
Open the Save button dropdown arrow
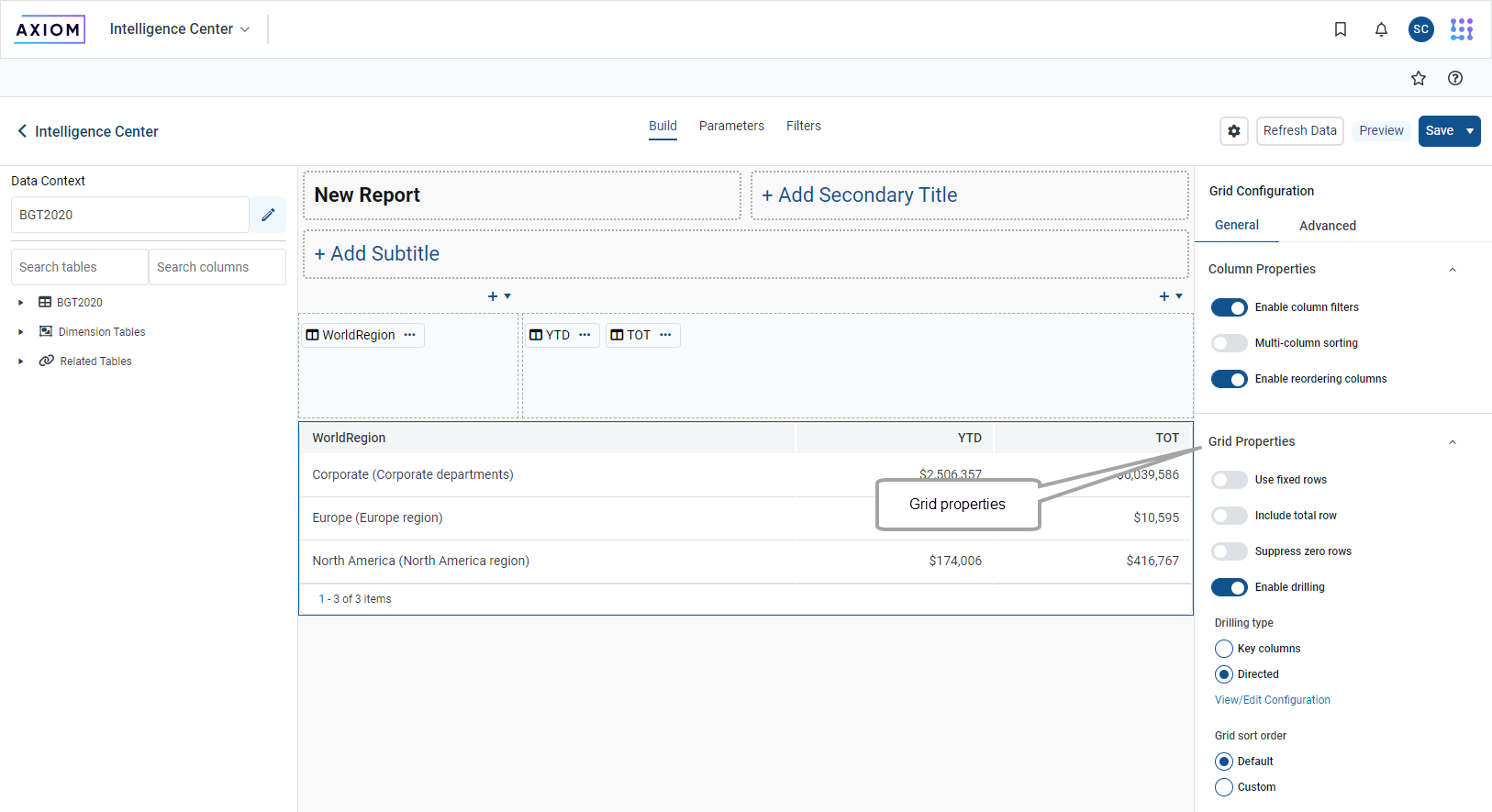[x=1470, y=131]
